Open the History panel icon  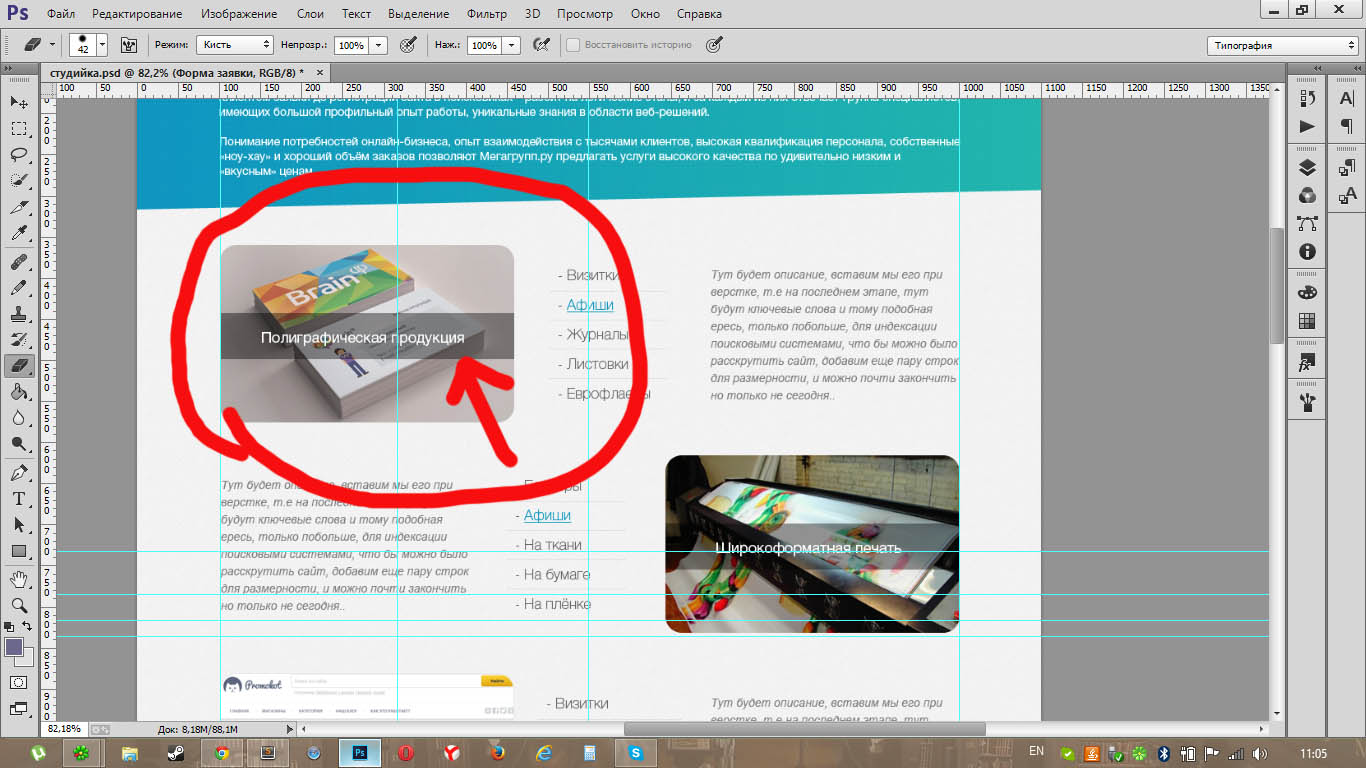(1307, 98)
